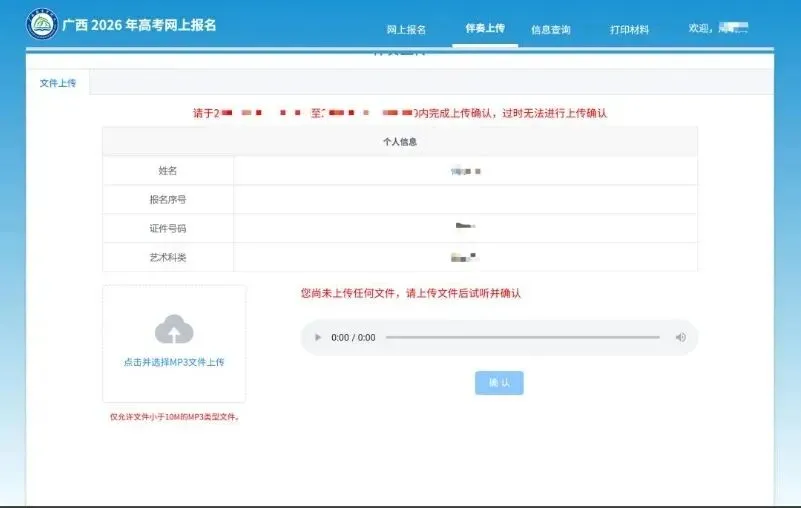Click the 个人信息 table header
This screenshot has width=801, height=508.
click(x=400, y=142)
